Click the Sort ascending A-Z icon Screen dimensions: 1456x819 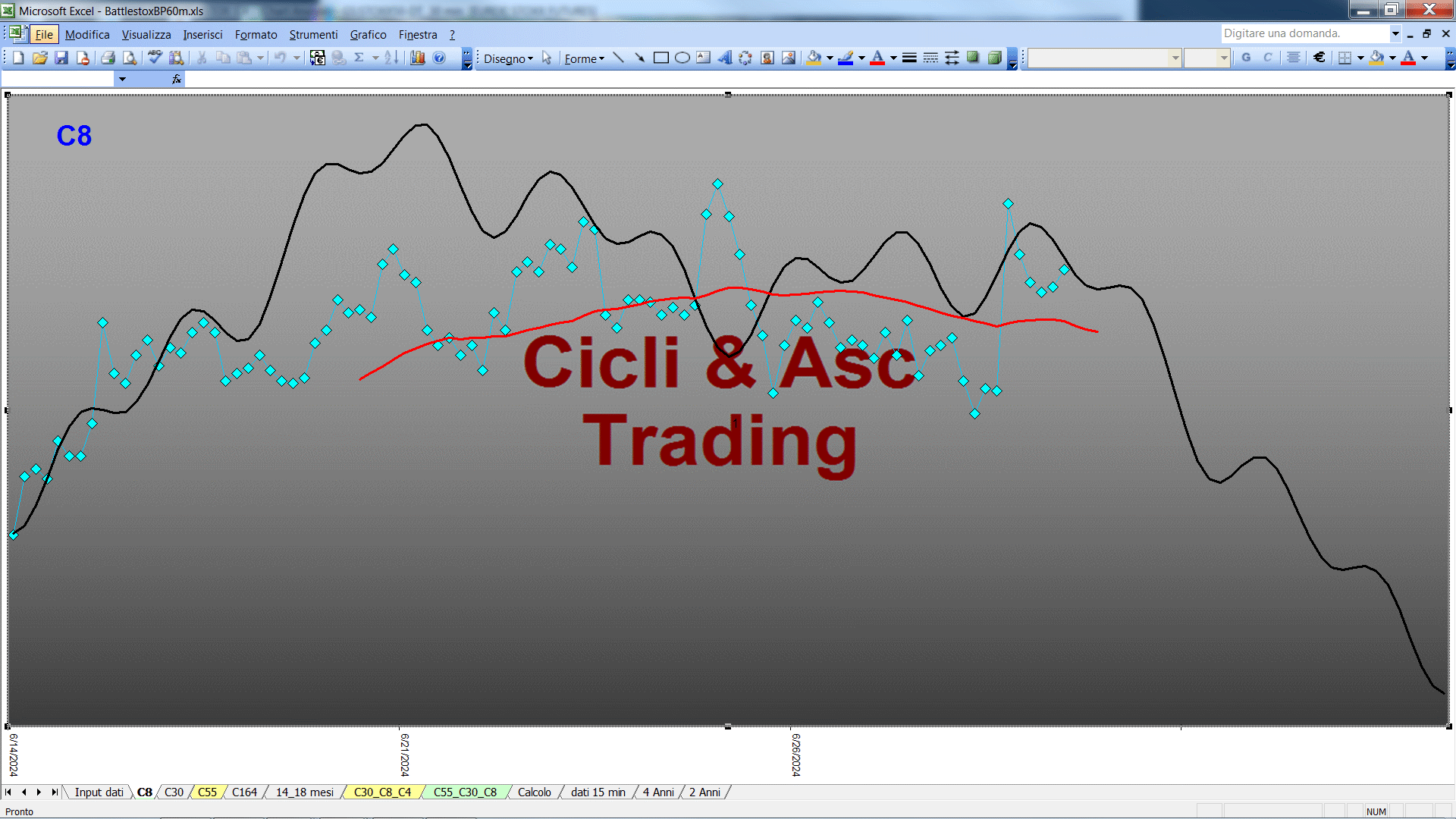(x=391, y=58)
